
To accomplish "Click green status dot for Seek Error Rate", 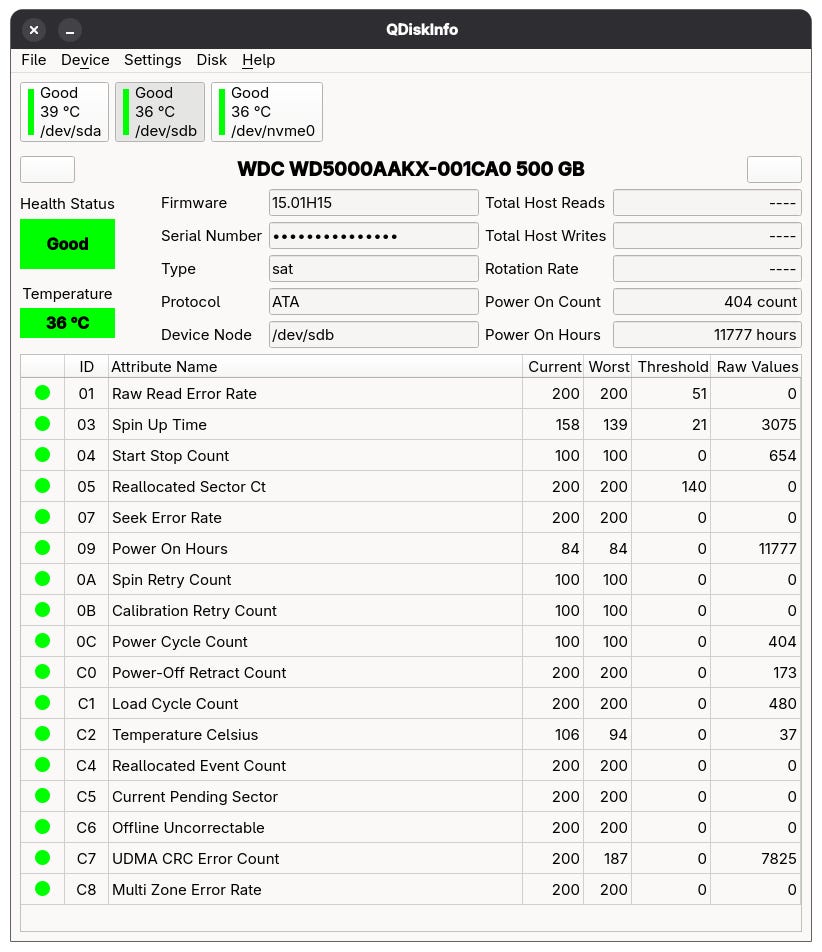I will tap(42, 517).
